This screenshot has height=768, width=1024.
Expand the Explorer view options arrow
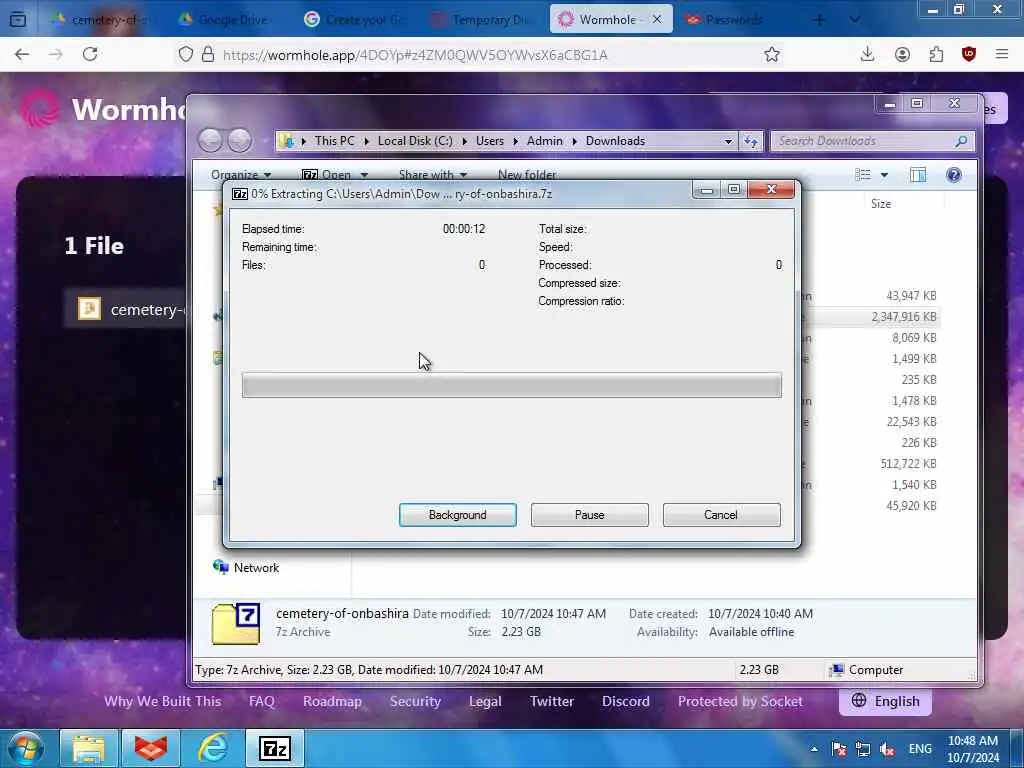click(884, 175)
